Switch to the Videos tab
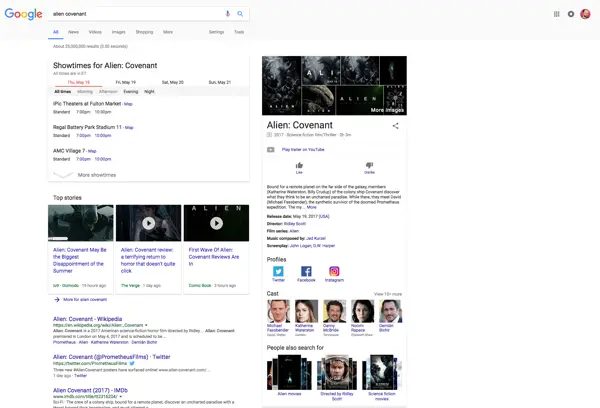The image size is (600, 408). tap(95, 32)
